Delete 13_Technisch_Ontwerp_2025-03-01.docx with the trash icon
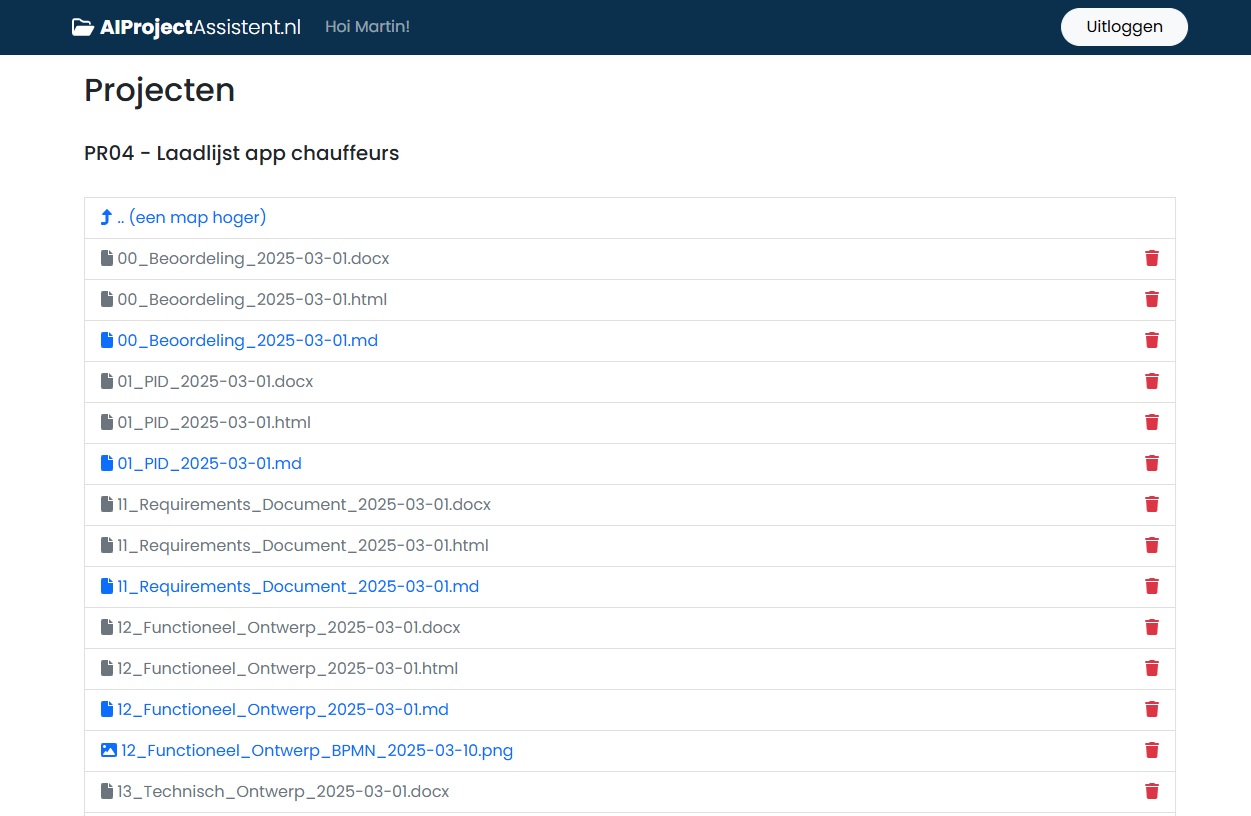Viewport: 1251px width, 816px height. click(1151, 791)
